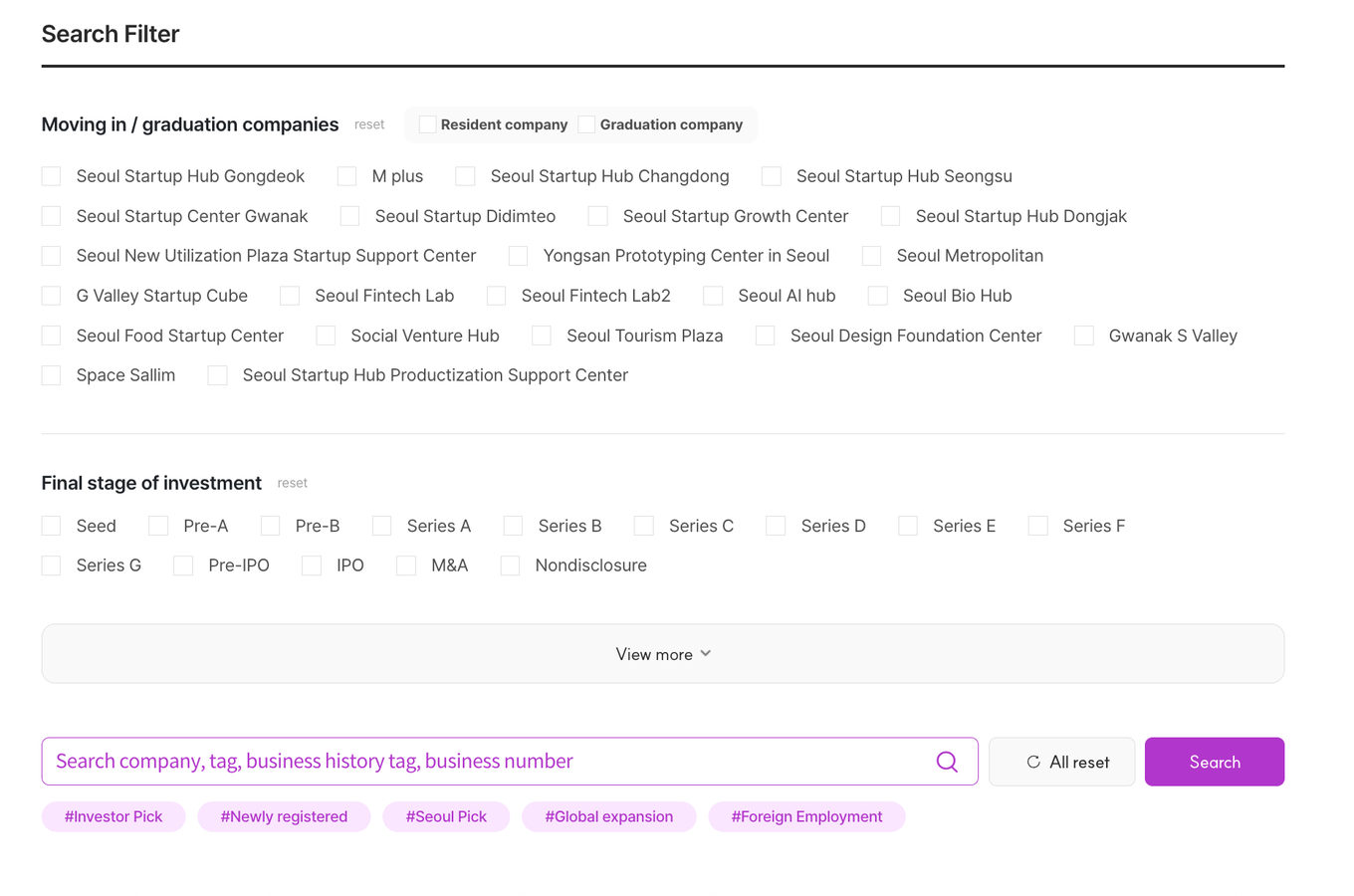Tick the Seoul Bio Hub checkbox
This screenshot has width=1354, height=896.
(x=878, y=296)
